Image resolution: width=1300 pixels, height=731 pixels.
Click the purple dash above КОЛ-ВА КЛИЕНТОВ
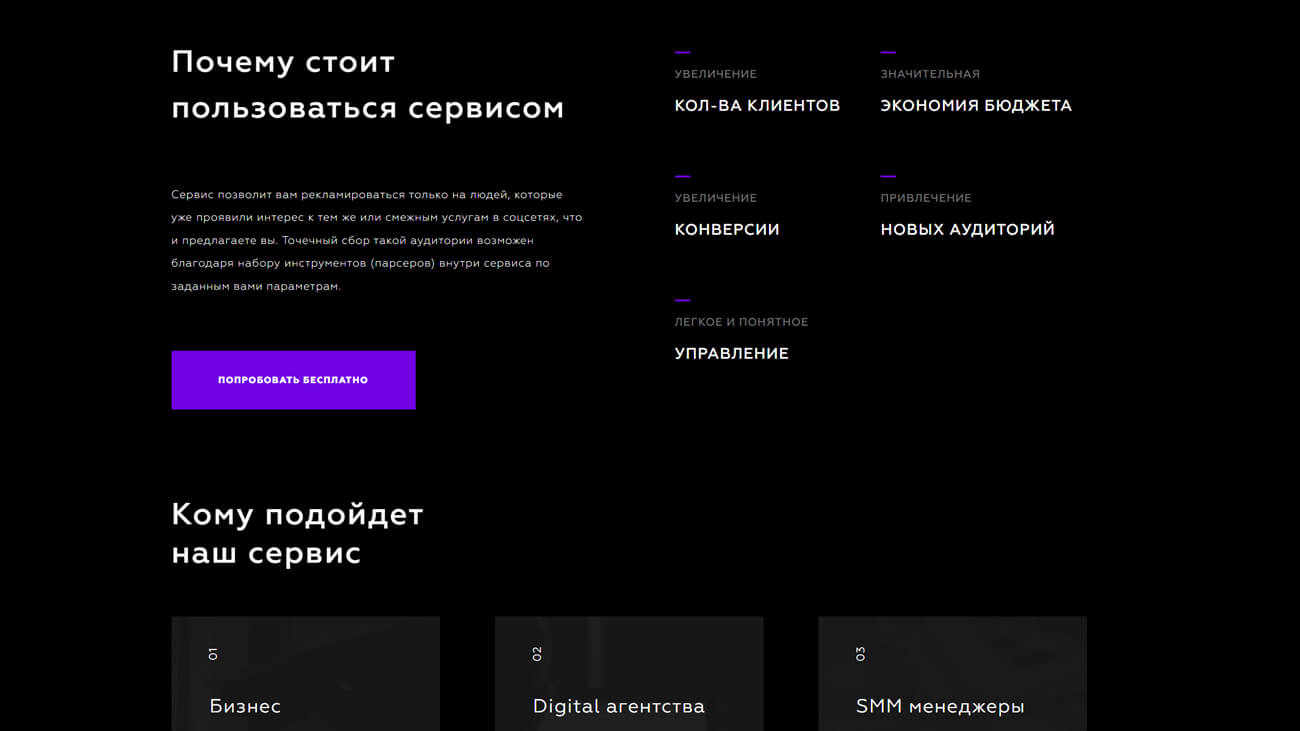pos(682,50)
